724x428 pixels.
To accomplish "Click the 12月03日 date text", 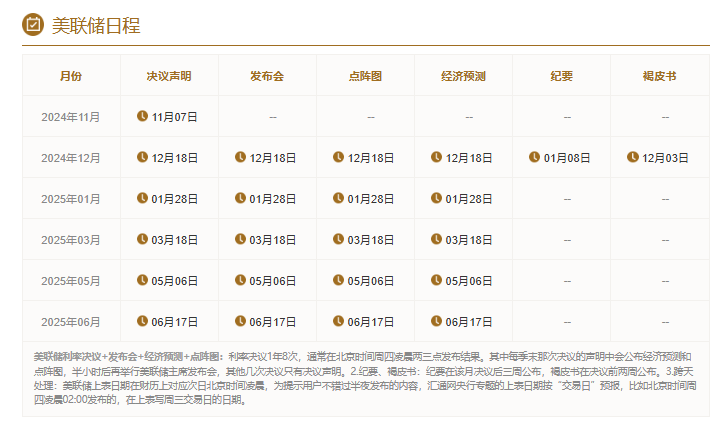I will 665,158.
